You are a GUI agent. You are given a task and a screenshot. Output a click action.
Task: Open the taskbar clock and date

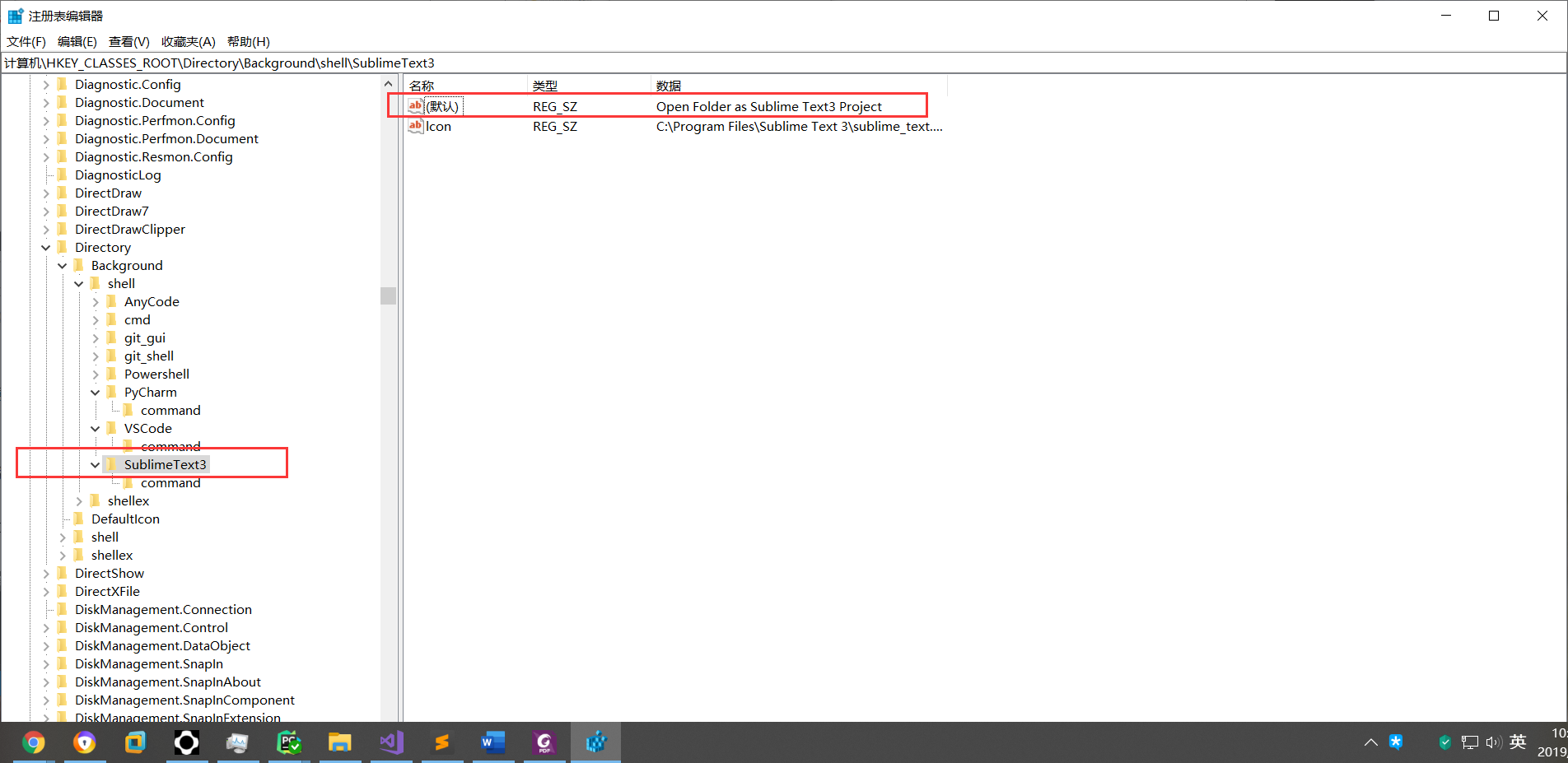point(1552,742)
